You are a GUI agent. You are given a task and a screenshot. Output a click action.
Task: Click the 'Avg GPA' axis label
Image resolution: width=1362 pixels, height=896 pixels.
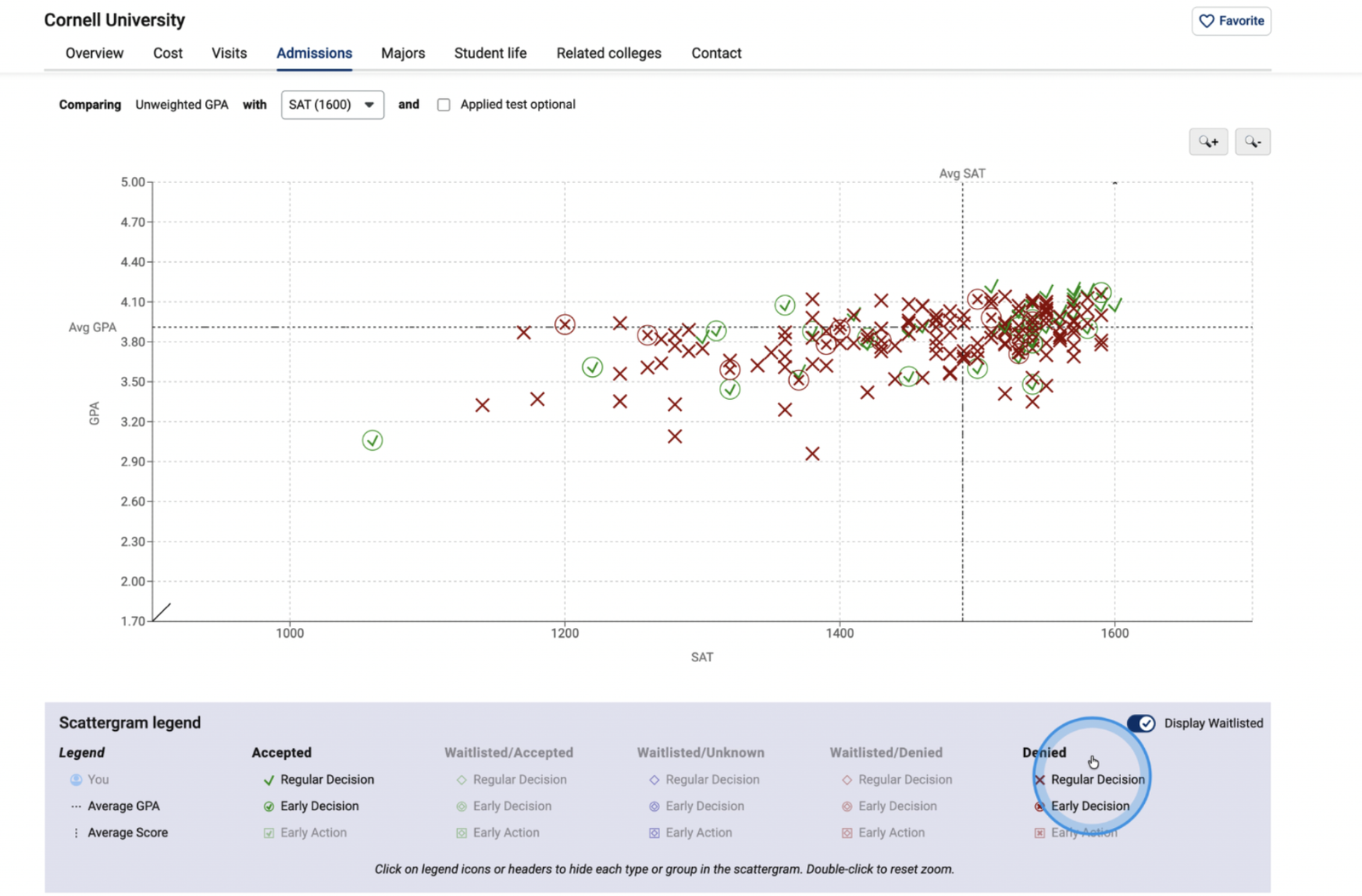point(92,328)
